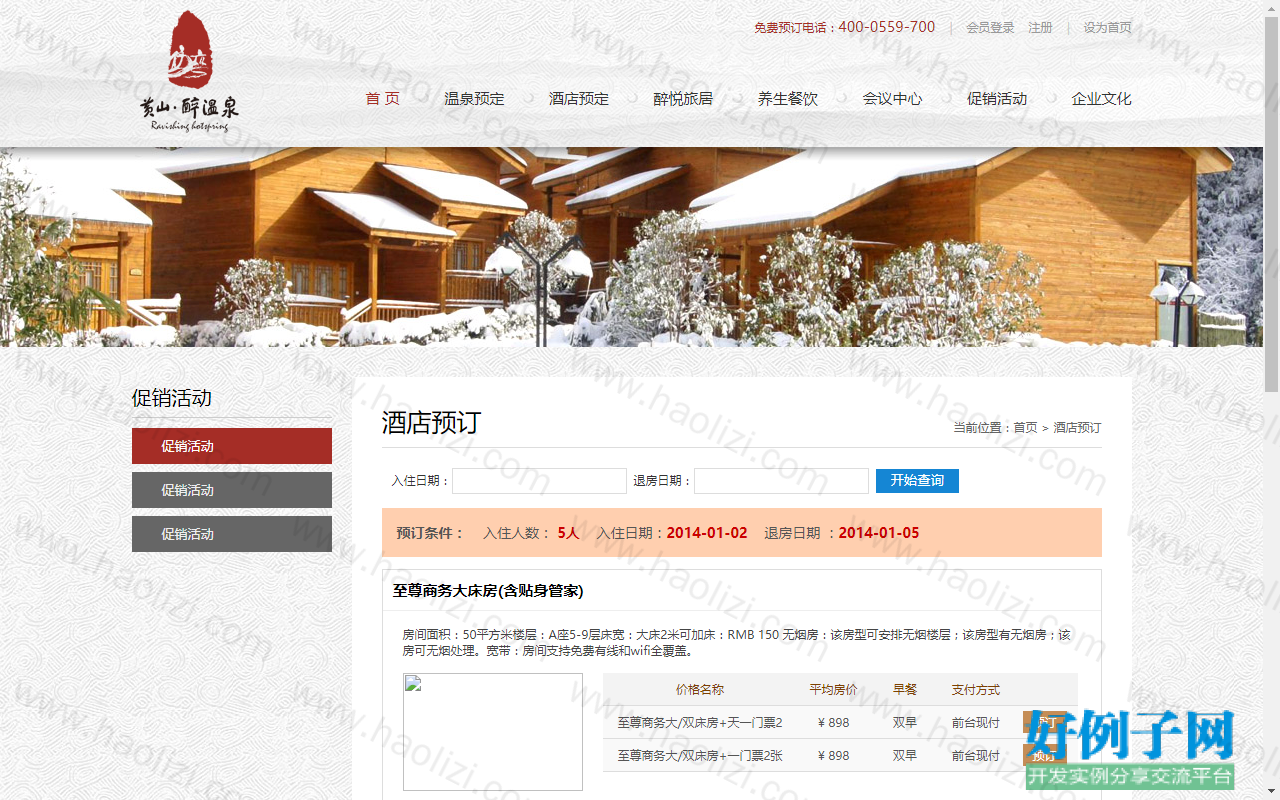
Task: Select the second 促销活动 sidebar item
Action: pyautogui.click(x=232, y=490)
